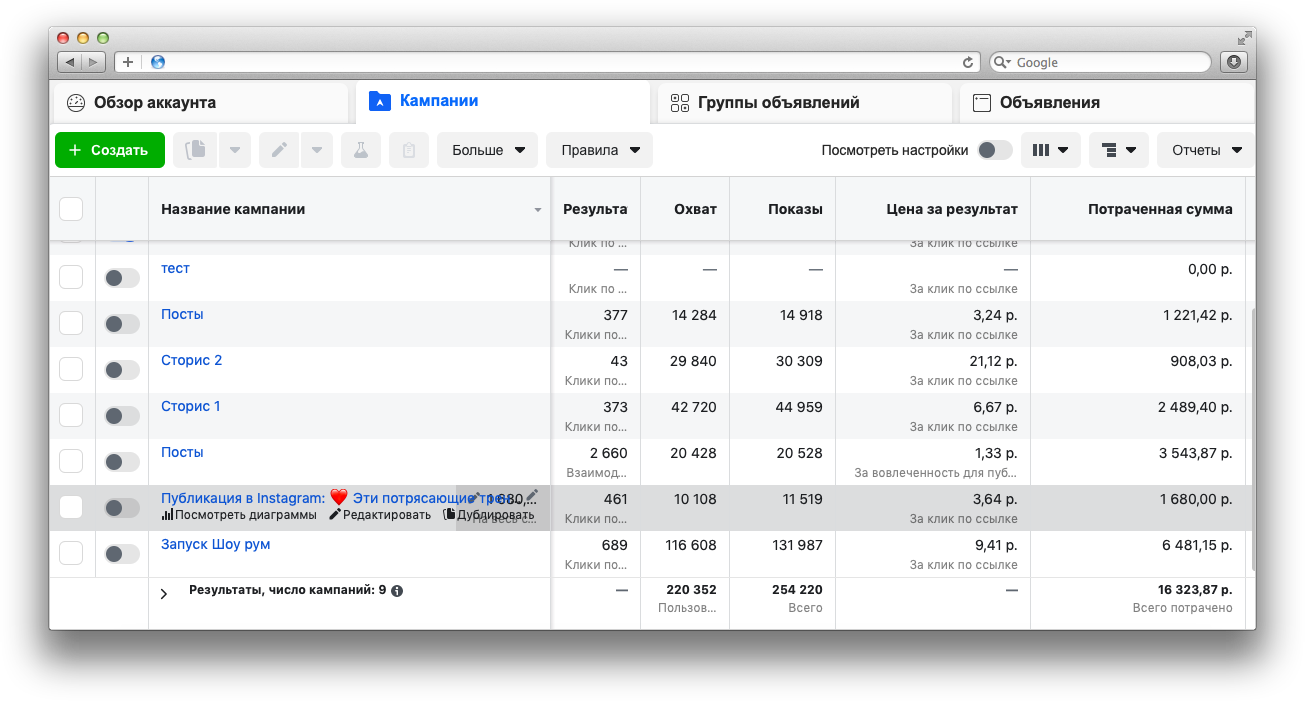Viewport: 1305px width, 701px height.
Task: Open the browser downloads button
Action: coord(1233,62)
